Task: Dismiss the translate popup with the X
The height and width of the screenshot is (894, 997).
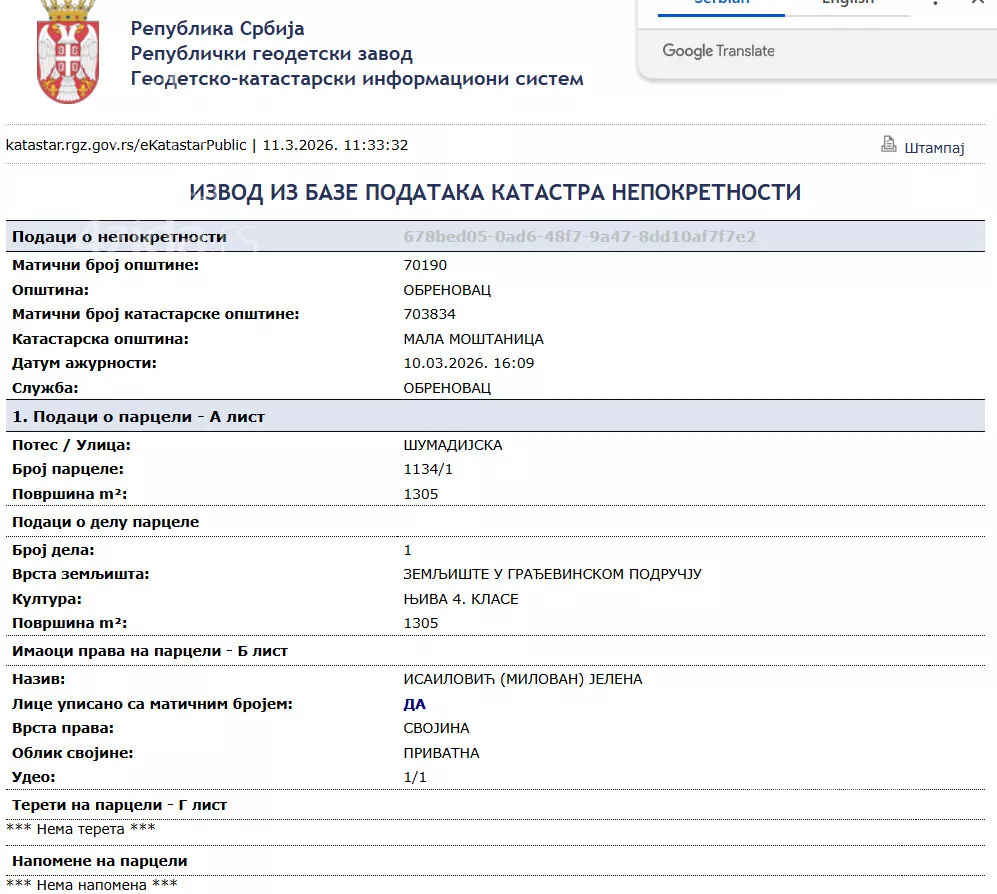Action: 978,4
